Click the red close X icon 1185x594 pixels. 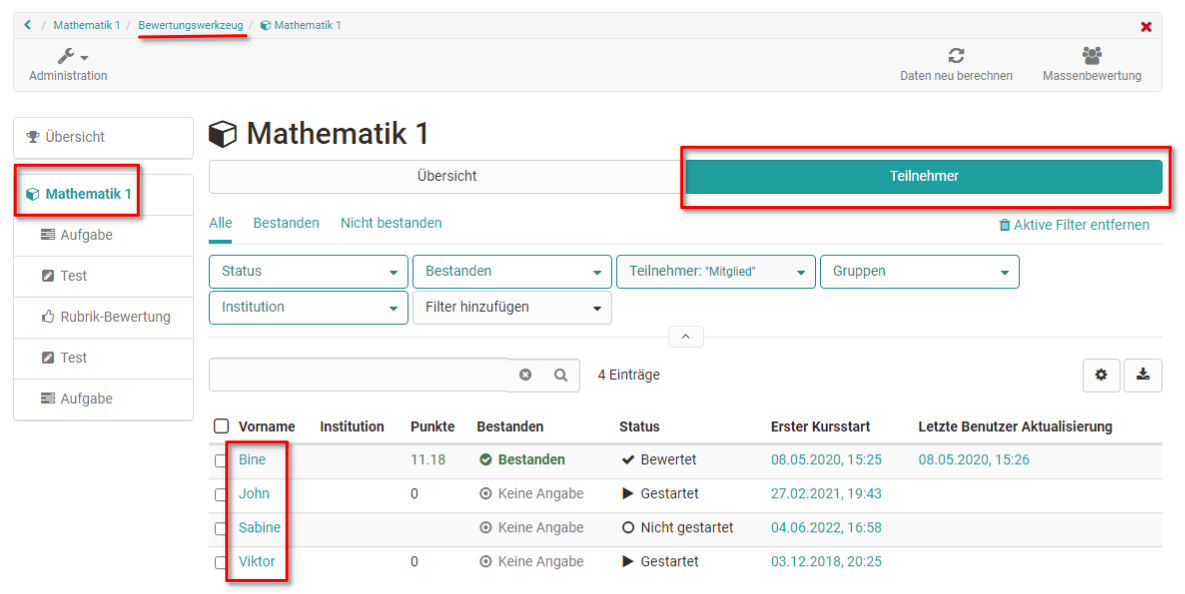[1146, 26]
